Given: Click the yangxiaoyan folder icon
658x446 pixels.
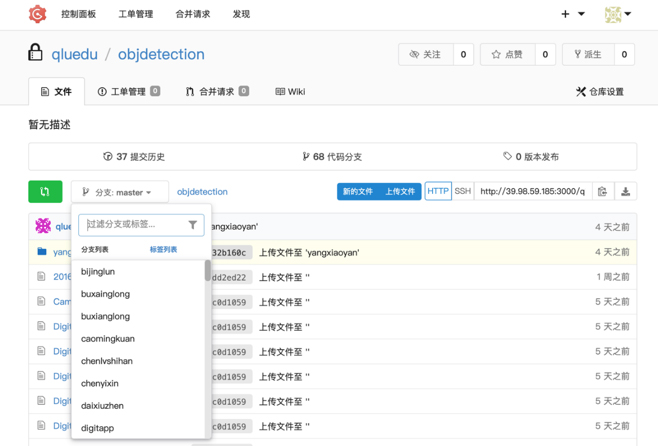Looking at the screenshot, I should pyautogui.click(x=42, y=252).
